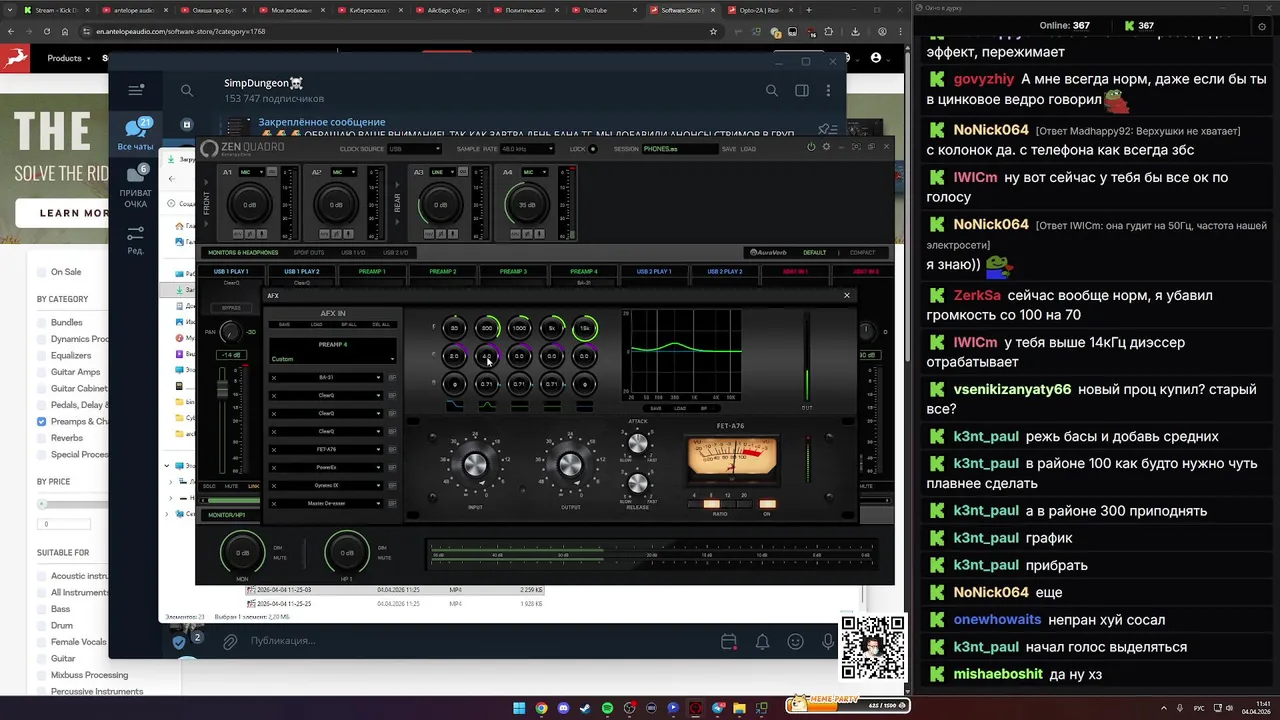Screen dimensions: 1280x720
Task: Toggle the A3 stereo link icon
Action: (x=463, y=172)
